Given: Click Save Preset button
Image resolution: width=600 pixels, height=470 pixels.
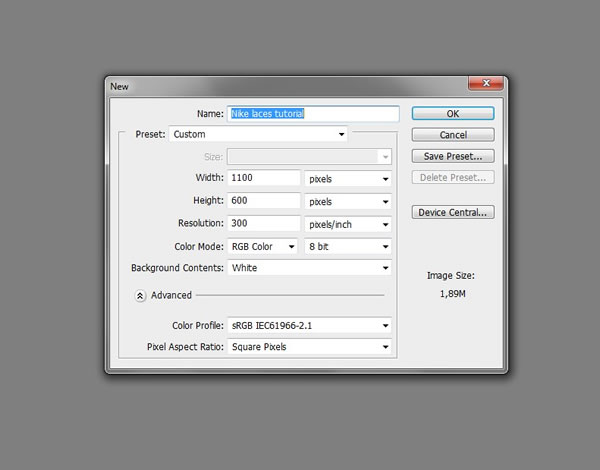Looking at the screenshot, I should pos(453,156).
